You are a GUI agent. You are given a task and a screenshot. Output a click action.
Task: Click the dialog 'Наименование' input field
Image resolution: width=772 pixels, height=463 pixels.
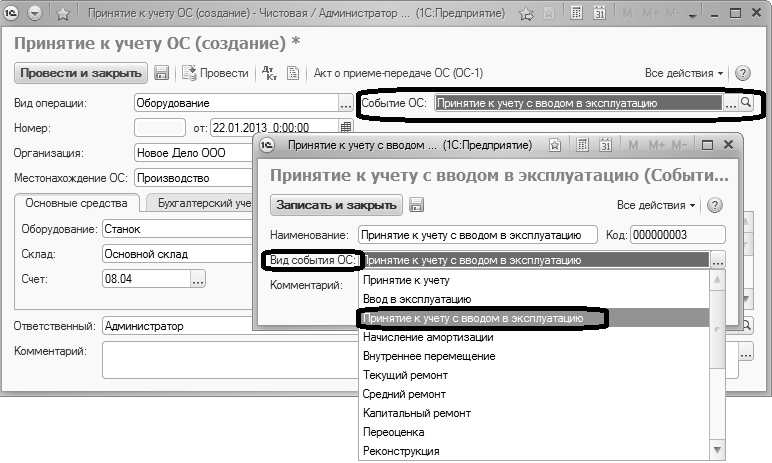point(478,235)
